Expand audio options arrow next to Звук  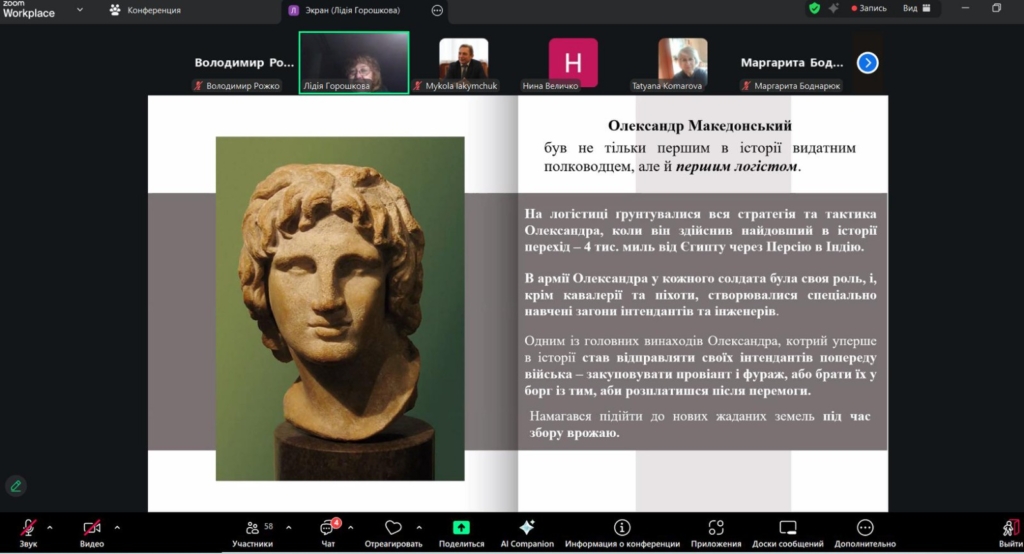coord(53,527)
